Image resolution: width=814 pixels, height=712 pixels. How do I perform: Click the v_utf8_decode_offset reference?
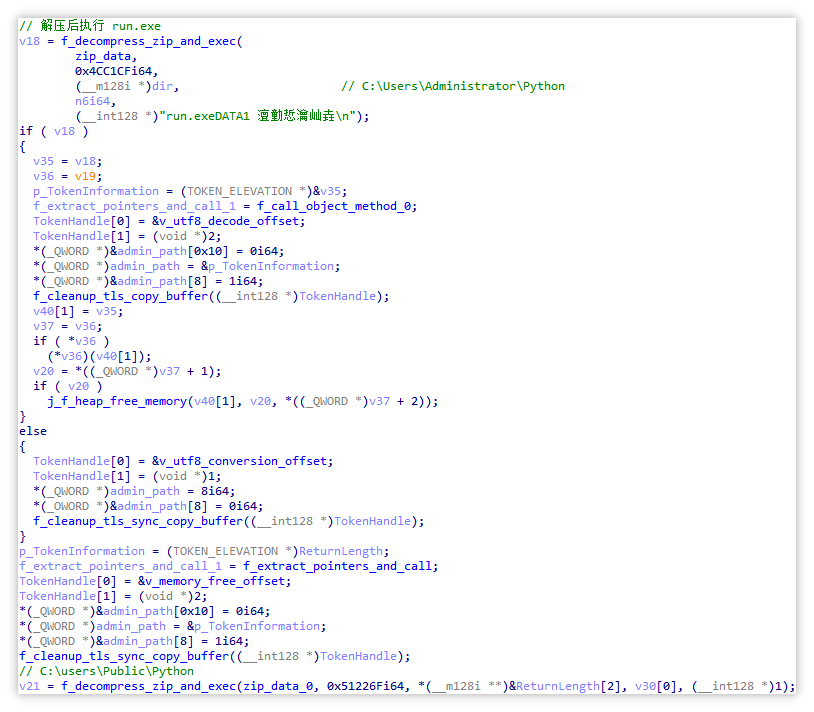tap(229, 222)
